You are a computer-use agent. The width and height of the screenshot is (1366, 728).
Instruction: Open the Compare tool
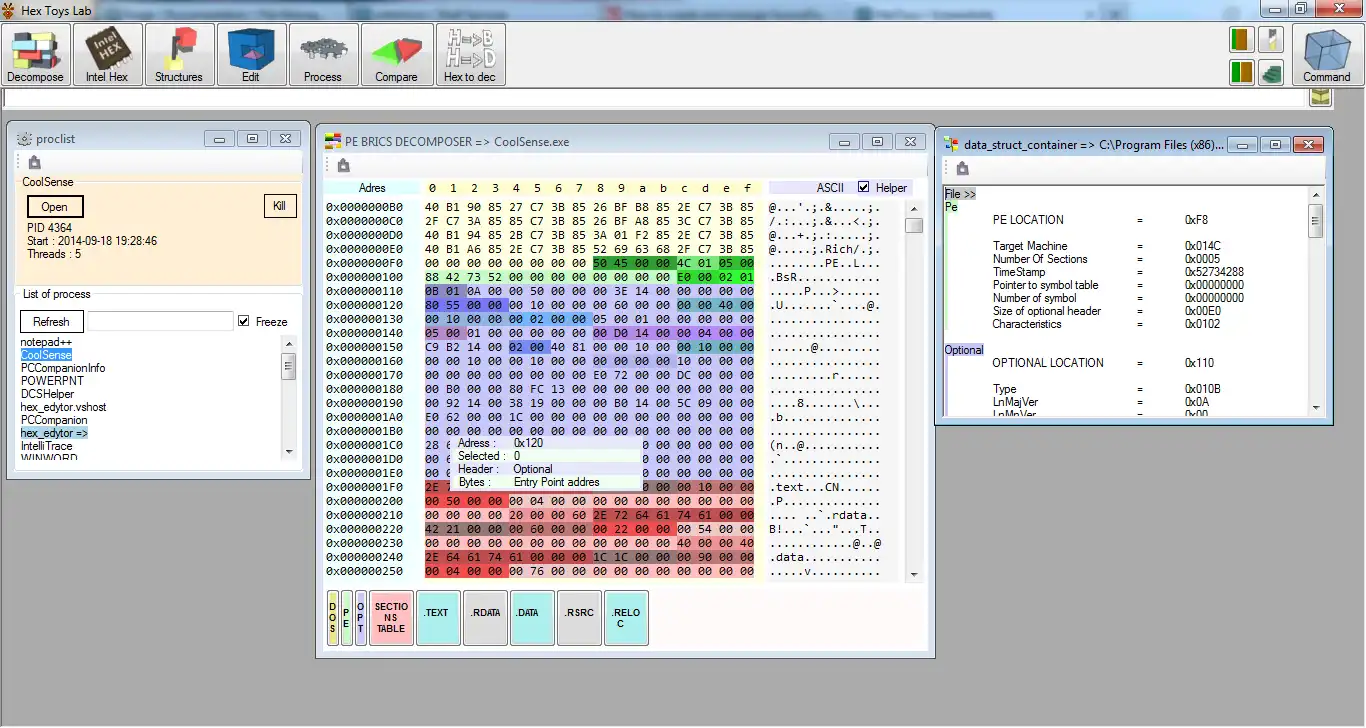[396, 55]
